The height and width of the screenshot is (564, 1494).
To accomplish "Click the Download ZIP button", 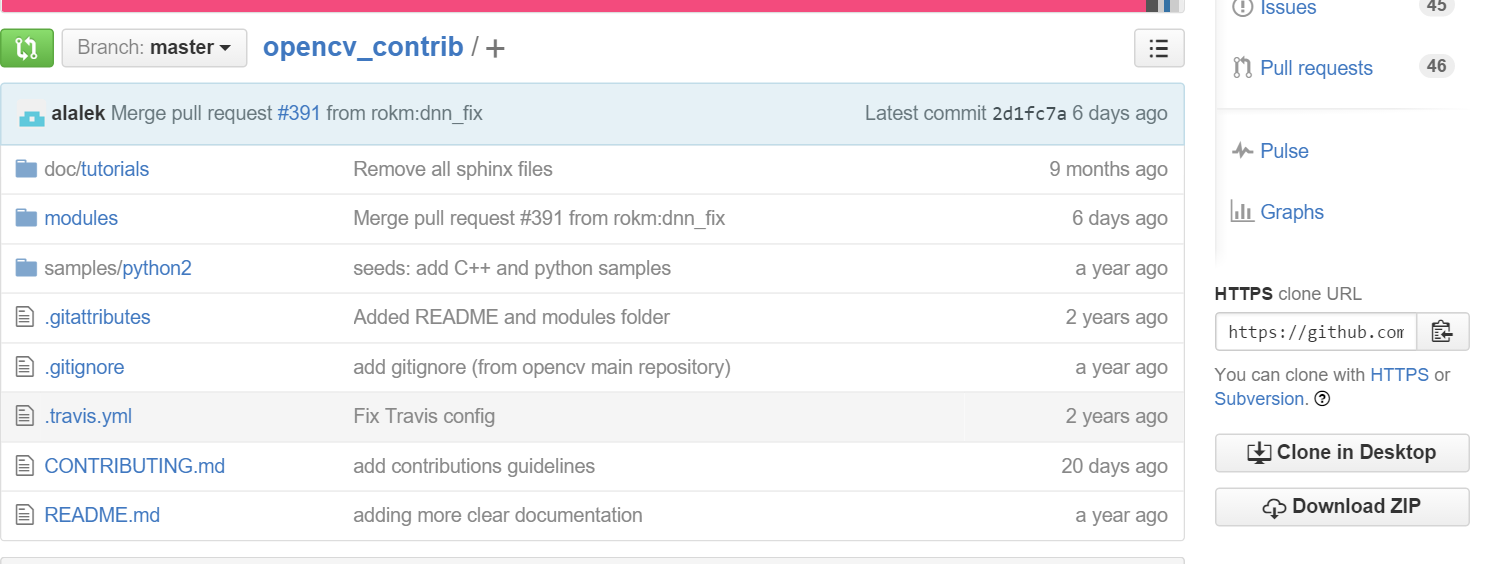I will pyautogui.click(x=1342, y=507).
